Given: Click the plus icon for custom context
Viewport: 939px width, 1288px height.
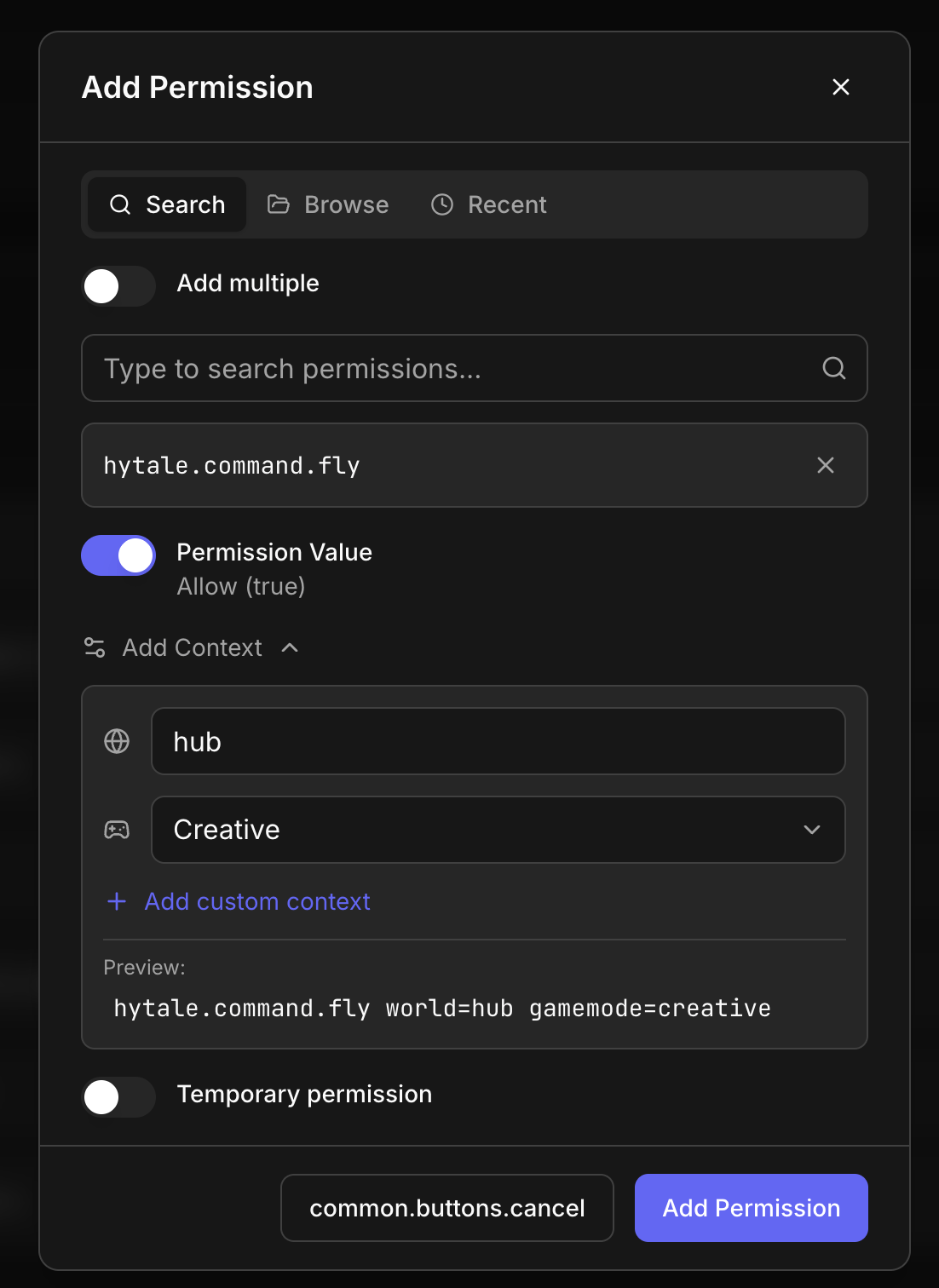Looking at the screenshot, I should 117,901.
